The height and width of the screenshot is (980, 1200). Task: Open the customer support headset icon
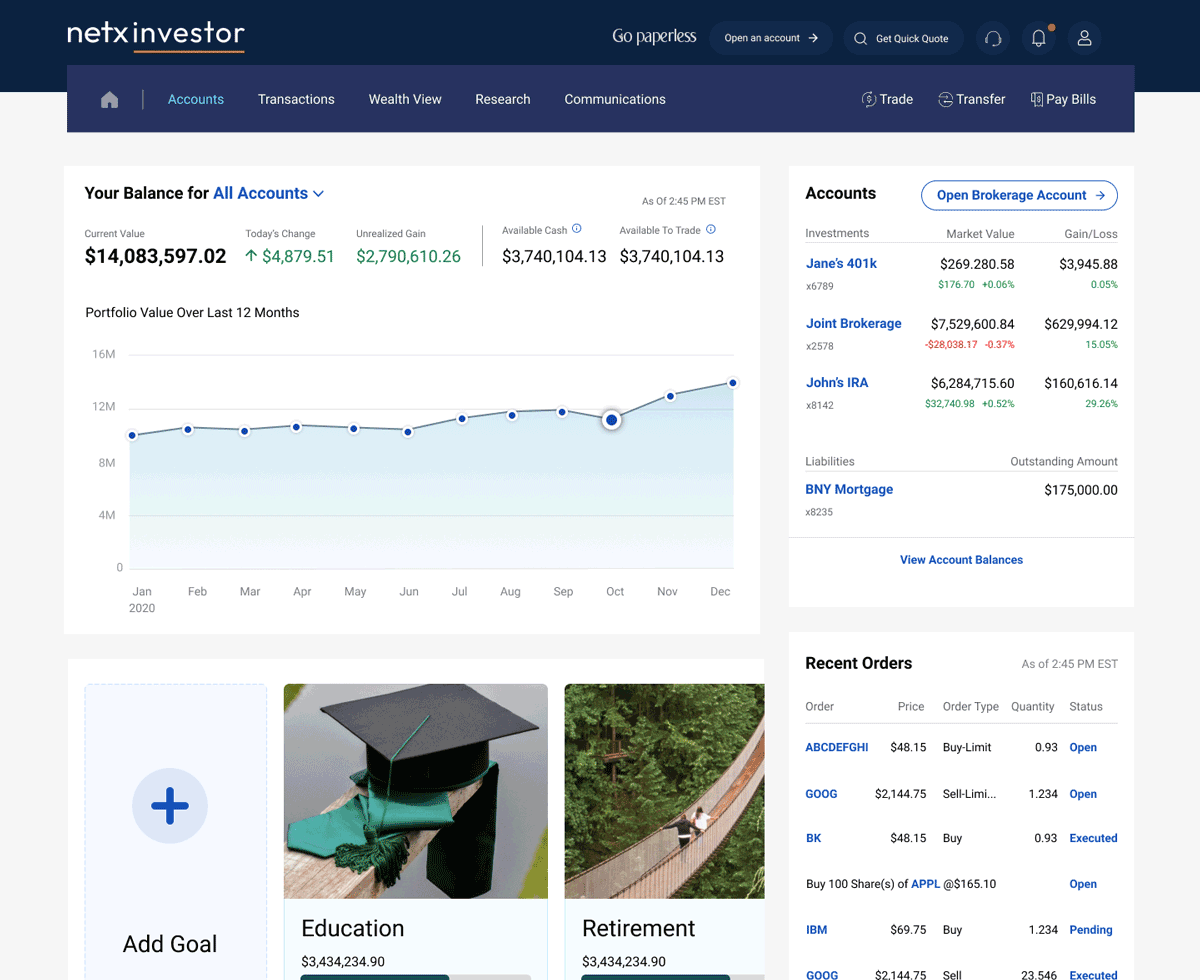point(993,38)
